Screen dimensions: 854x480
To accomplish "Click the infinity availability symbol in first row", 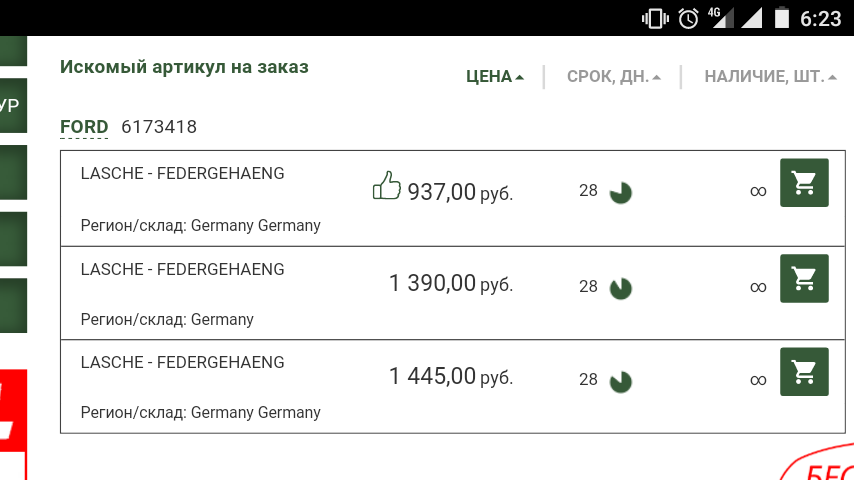I will click(x=758, y=191).
